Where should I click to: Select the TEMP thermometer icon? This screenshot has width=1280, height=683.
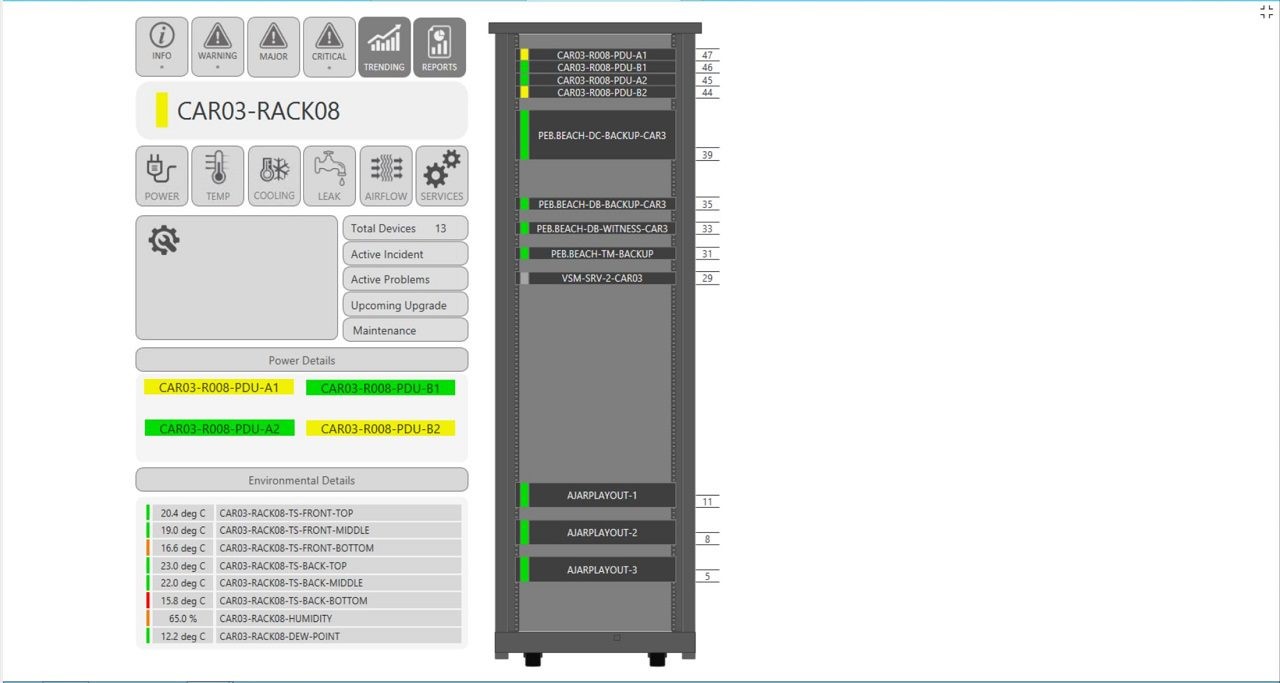[217, 176]
